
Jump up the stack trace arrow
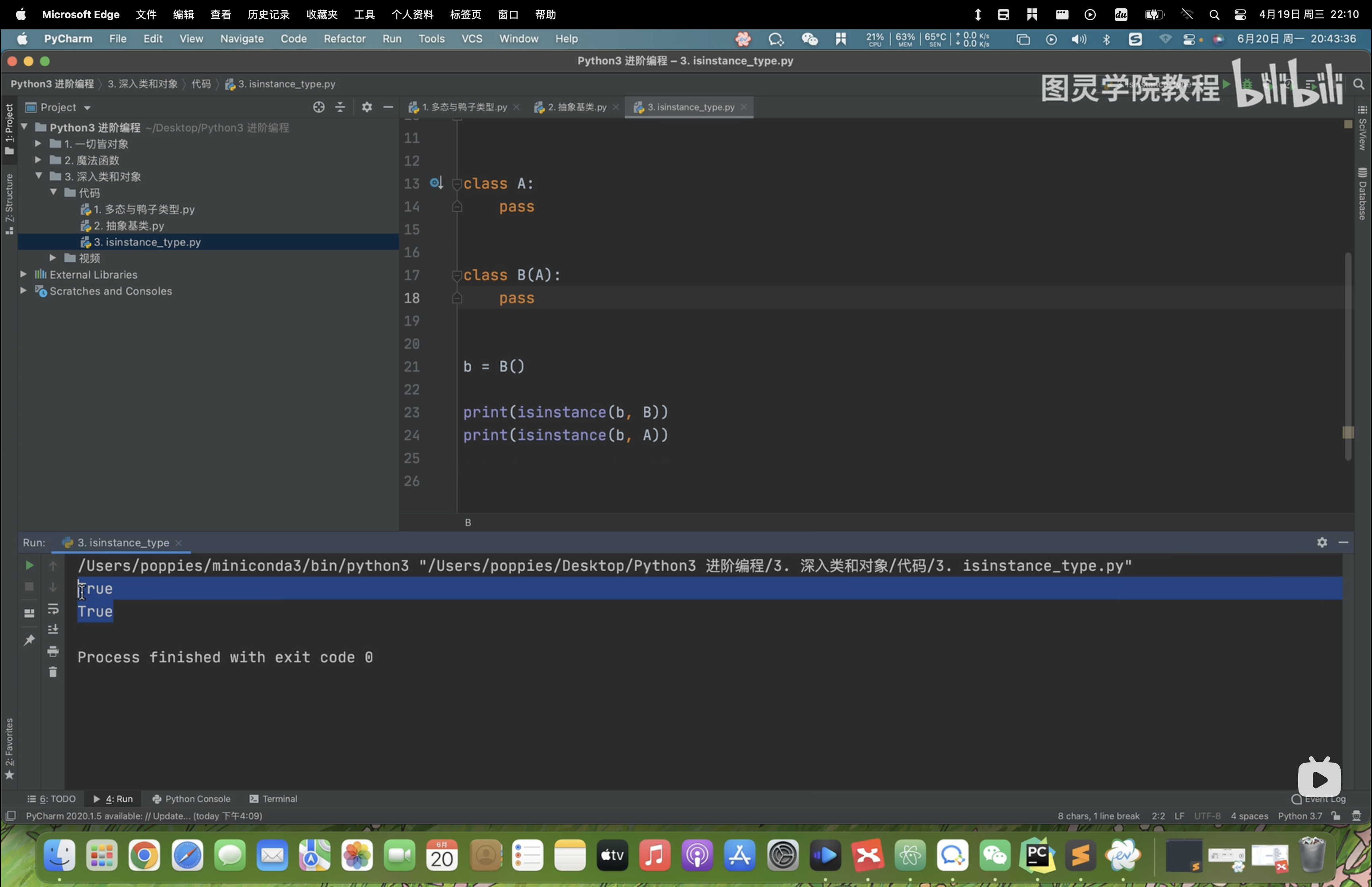point(53,566)
